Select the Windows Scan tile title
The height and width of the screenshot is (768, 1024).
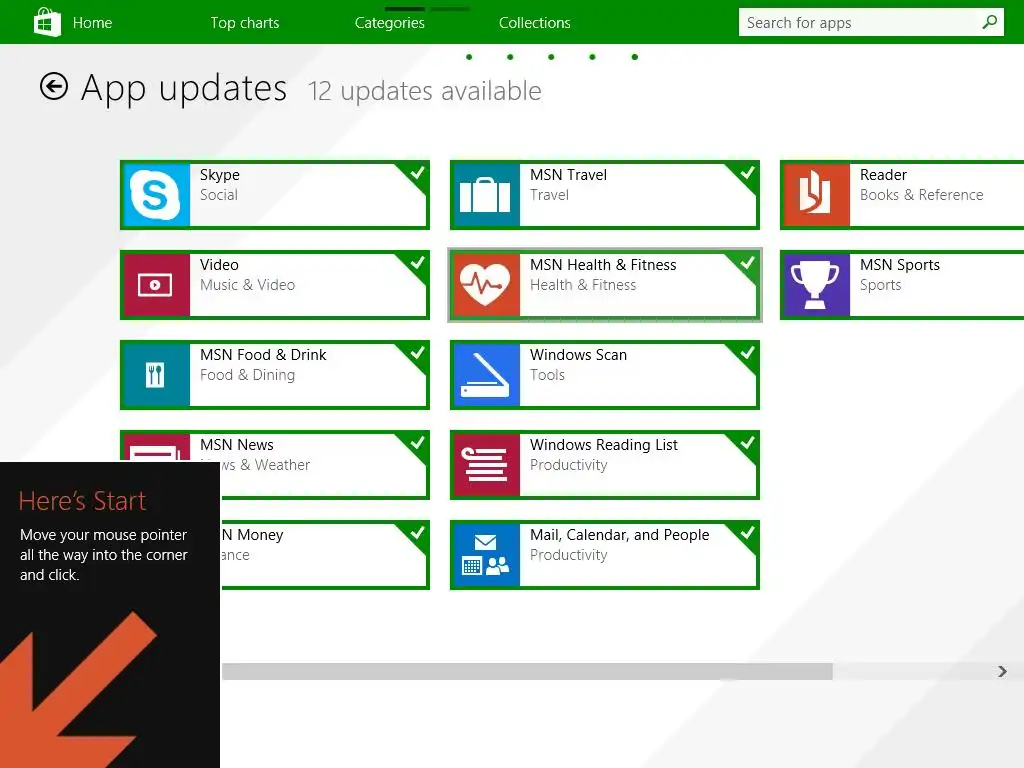click(578, 355)
